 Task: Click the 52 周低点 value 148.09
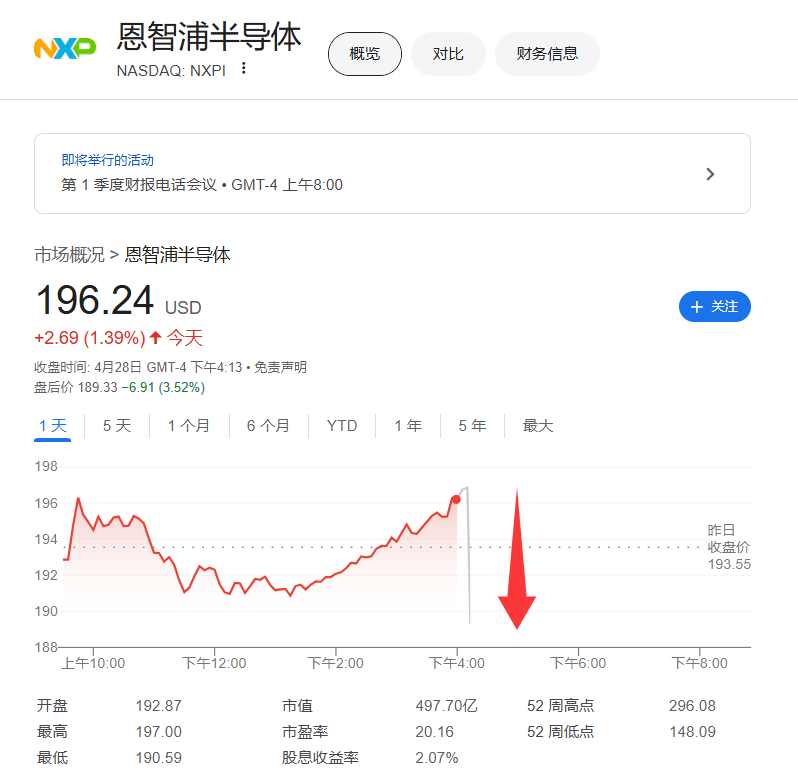692,732
